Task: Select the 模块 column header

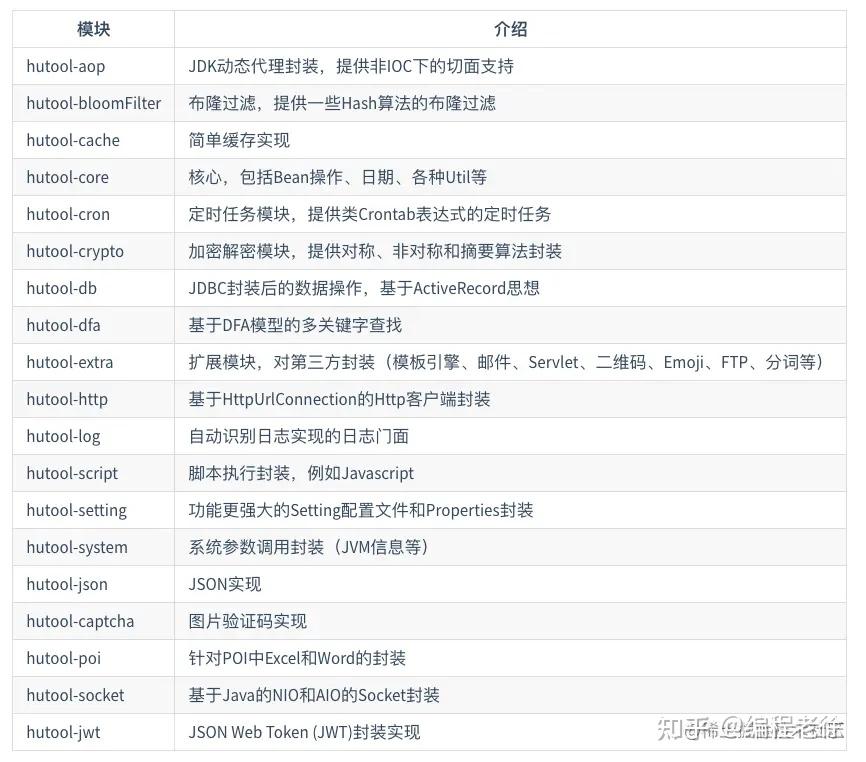Action: [93, 29]
